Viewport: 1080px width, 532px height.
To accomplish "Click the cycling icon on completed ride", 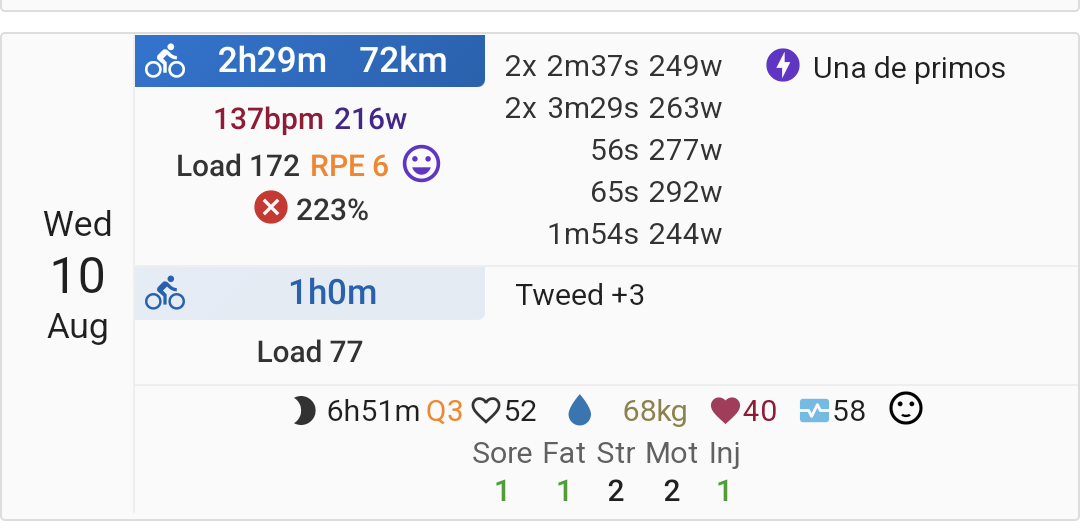I will (x=165, y=61).
